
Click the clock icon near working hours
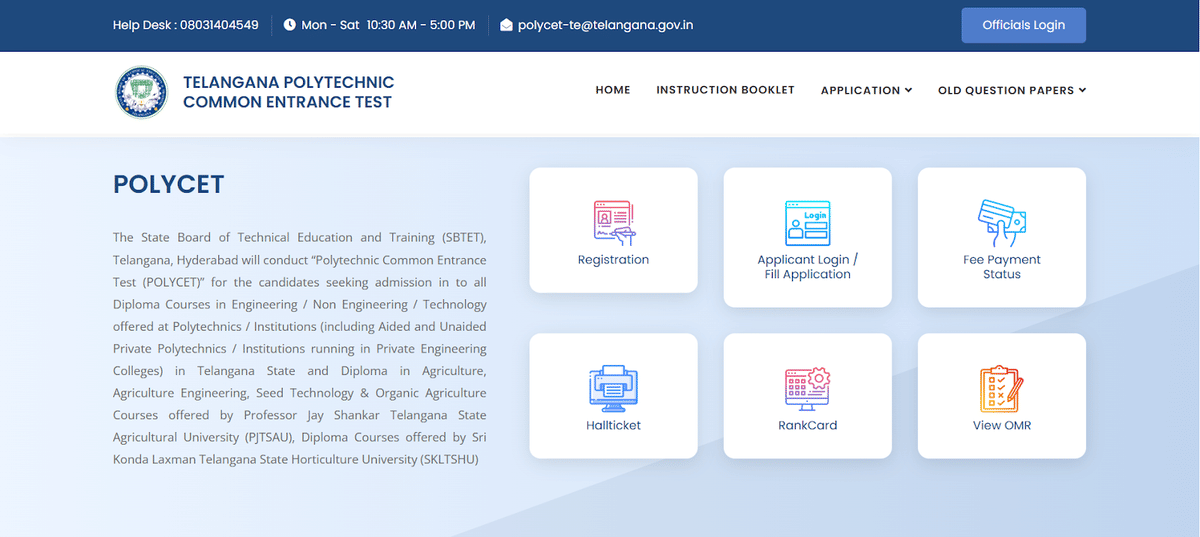click(290, 25)
